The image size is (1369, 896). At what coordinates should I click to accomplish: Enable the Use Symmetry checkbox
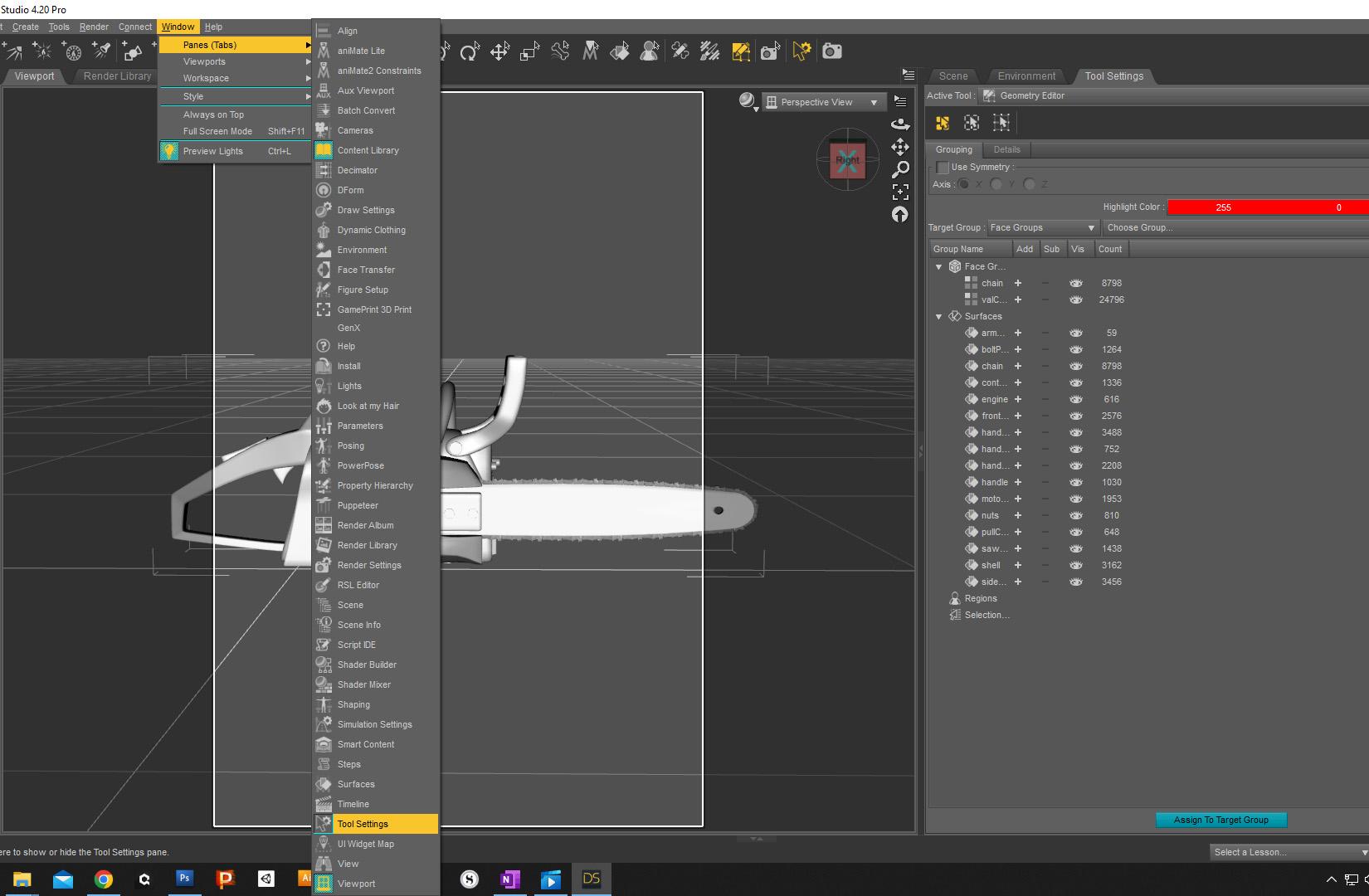(x=943, y=167)
